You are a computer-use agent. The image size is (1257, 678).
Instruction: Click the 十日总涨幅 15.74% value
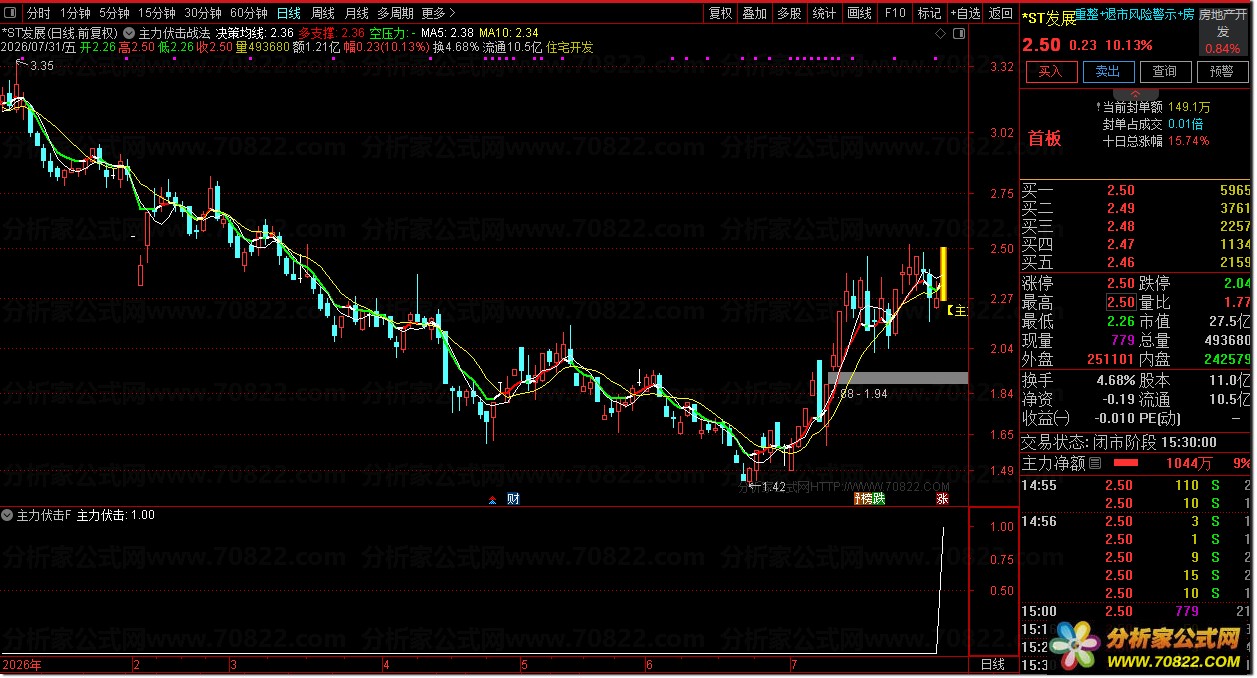point(1188,141)
